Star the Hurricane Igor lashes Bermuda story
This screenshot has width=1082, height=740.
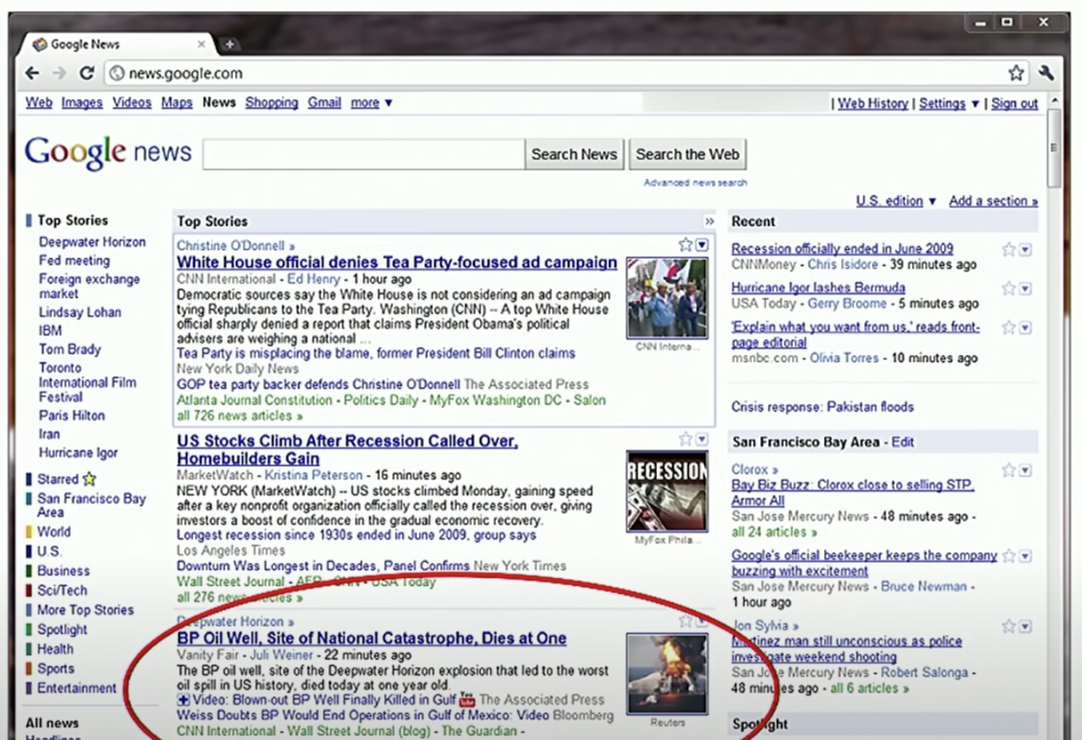1009,289
